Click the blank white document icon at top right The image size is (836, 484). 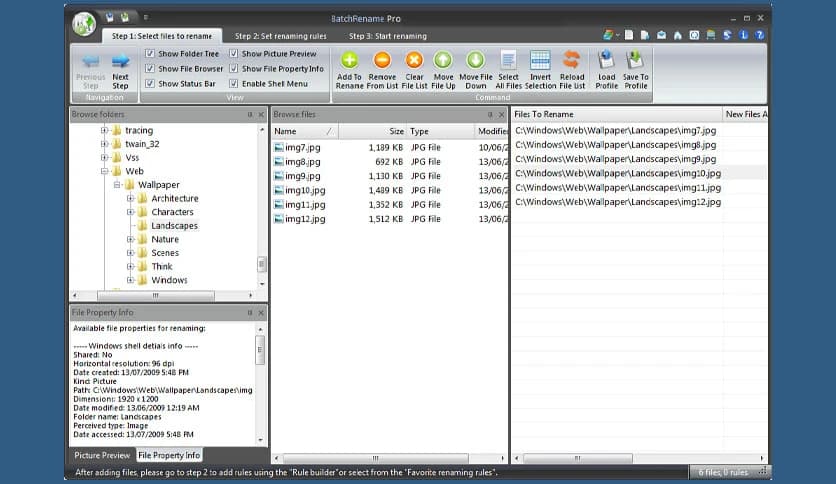(x=629, y=35)
